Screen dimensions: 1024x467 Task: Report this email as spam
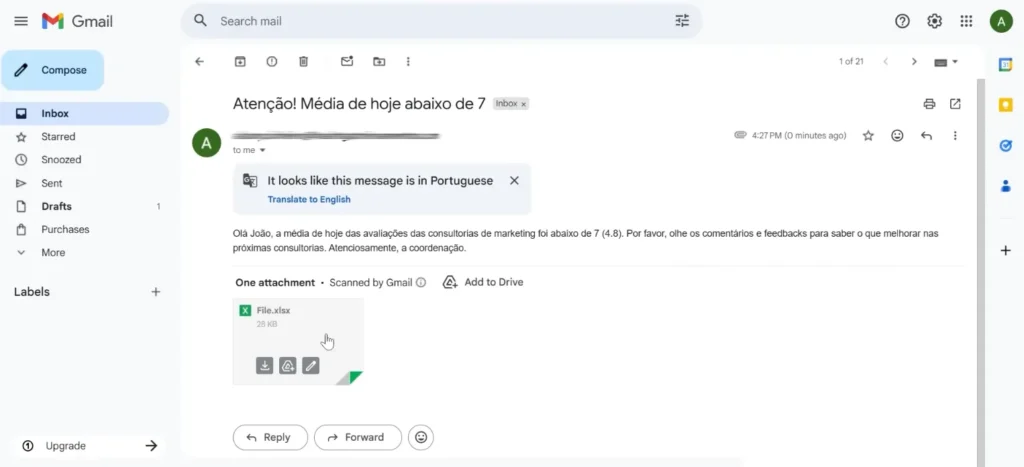[272, 61]
